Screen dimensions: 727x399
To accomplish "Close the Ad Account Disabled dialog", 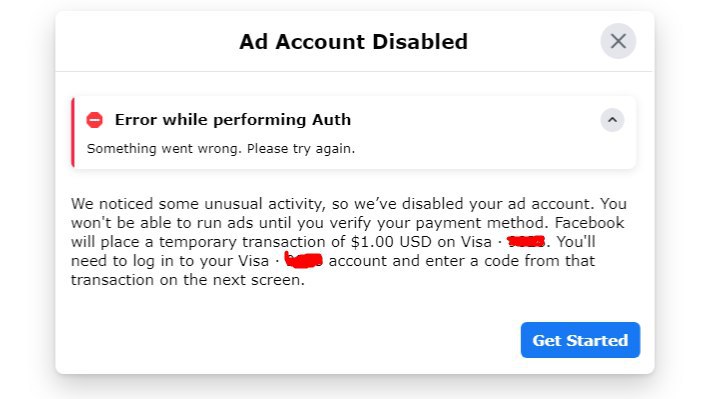I will click(618, 41).
